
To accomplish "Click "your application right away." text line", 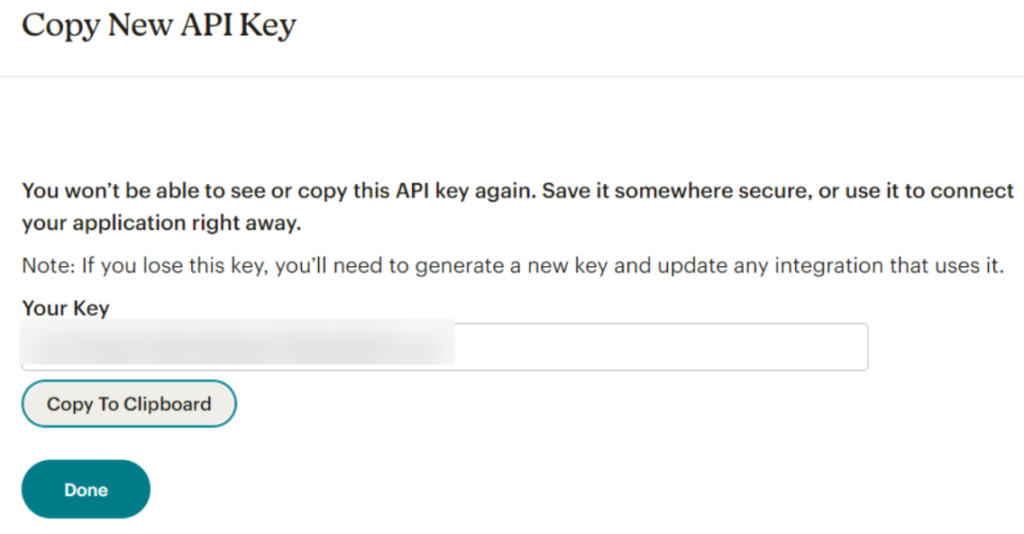I will click(x=161, y=224).
